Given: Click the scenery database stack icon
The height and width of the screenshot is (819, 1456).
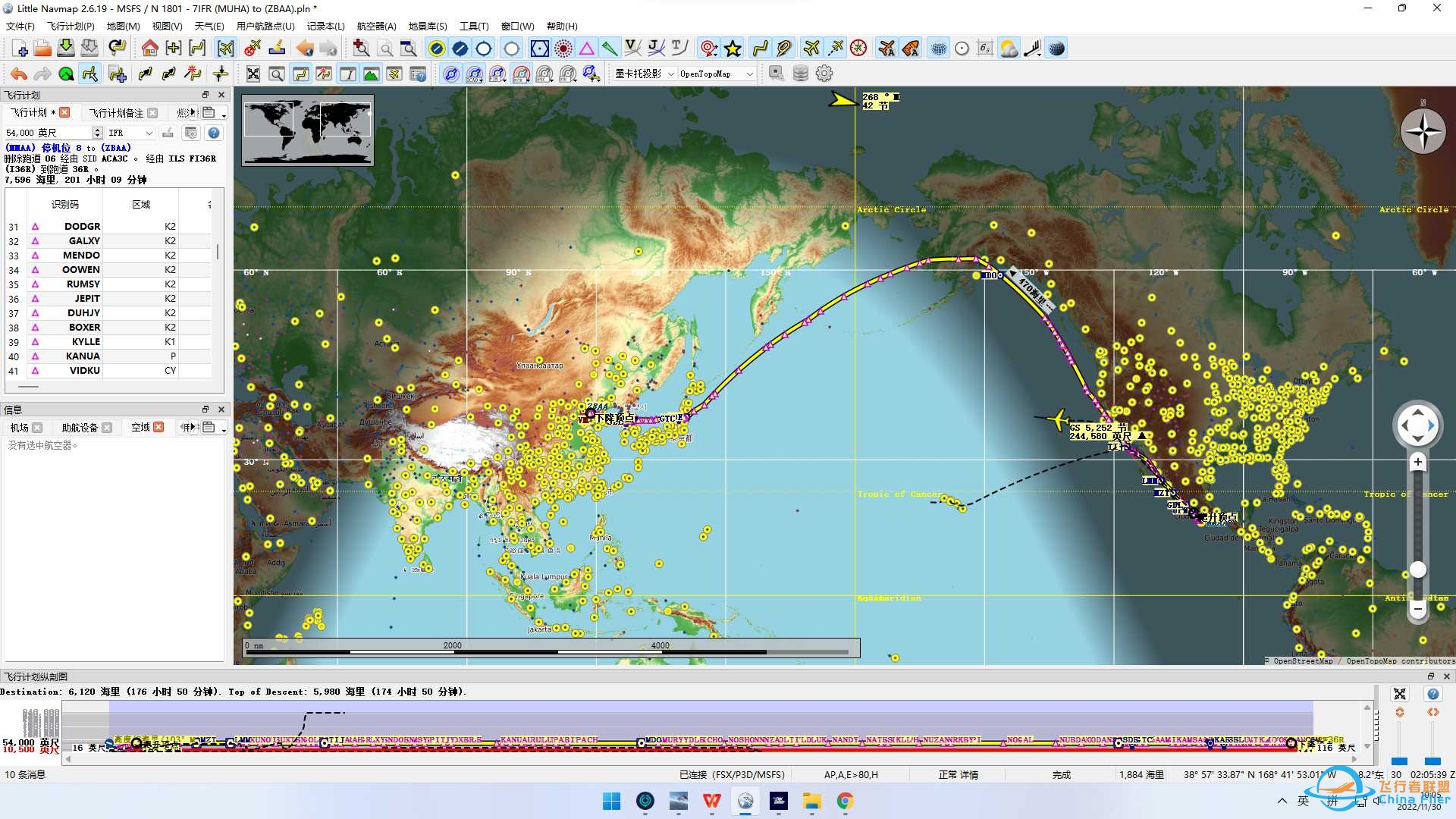Looking at the screenshot, I should tap(800, 74).
